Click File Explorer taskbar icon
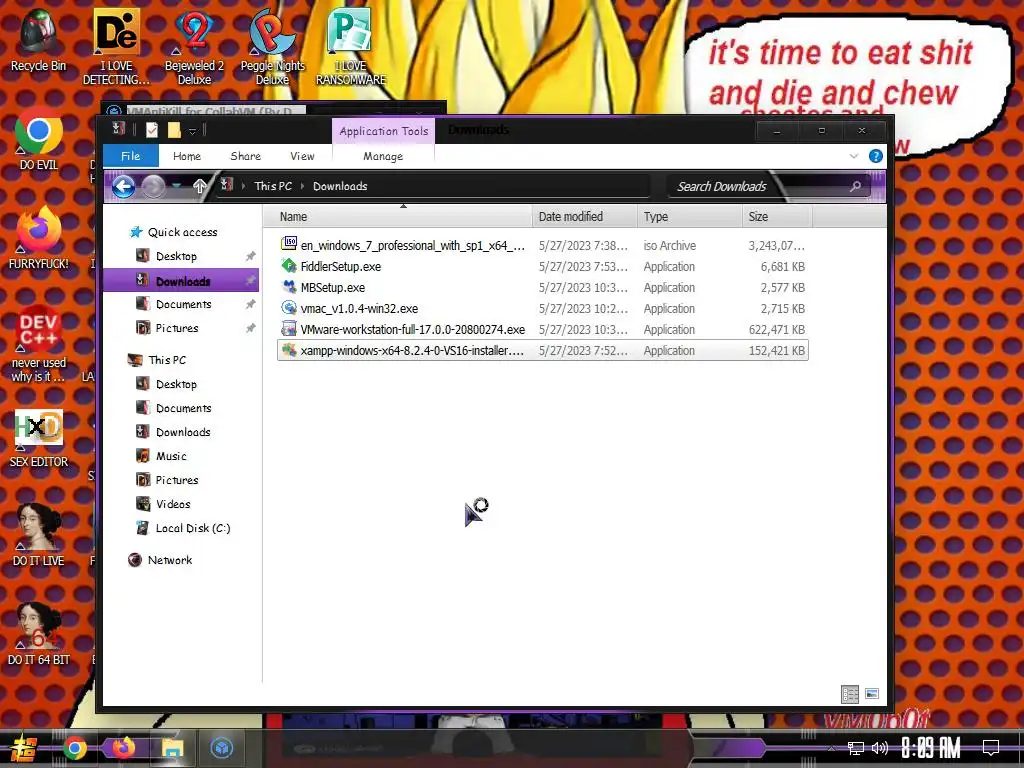Viewport: 1024px width, 768px height. 172,748
